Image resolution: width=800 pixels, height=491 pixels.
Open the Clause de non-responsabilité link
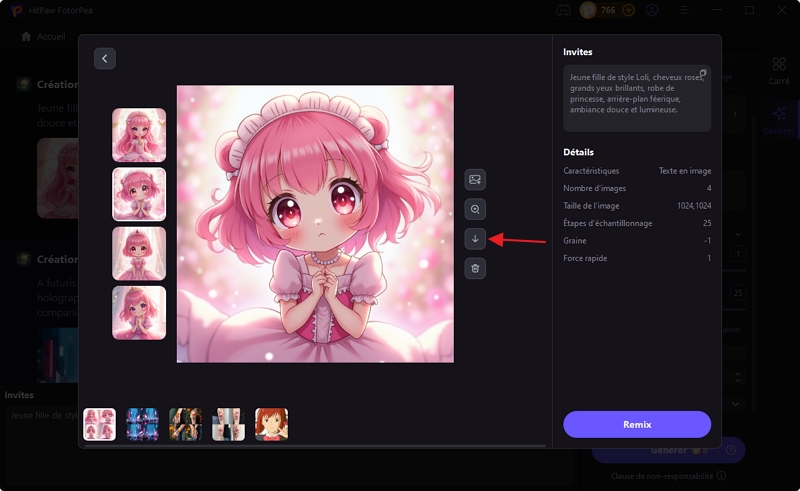point(662,476)
